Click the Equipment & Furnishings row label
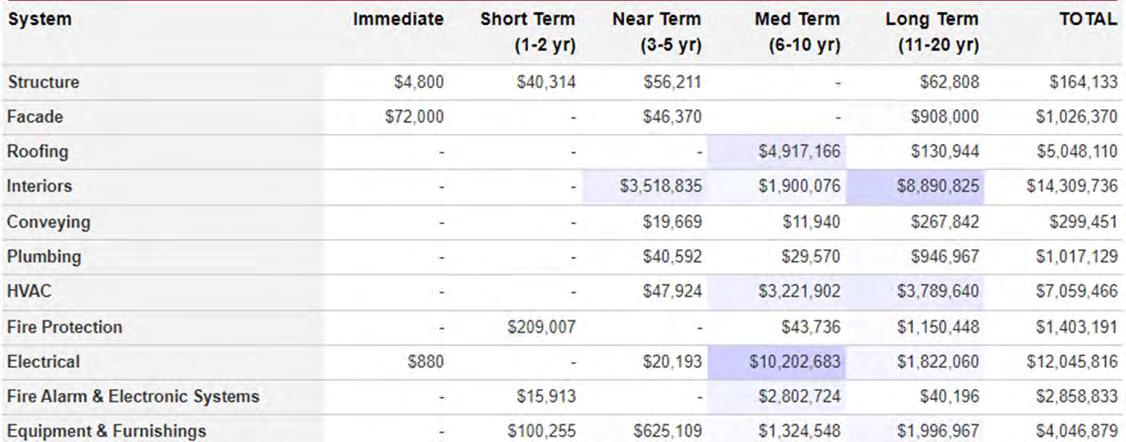The height and width of the screenshot is (442, 1126). point(105,431)
